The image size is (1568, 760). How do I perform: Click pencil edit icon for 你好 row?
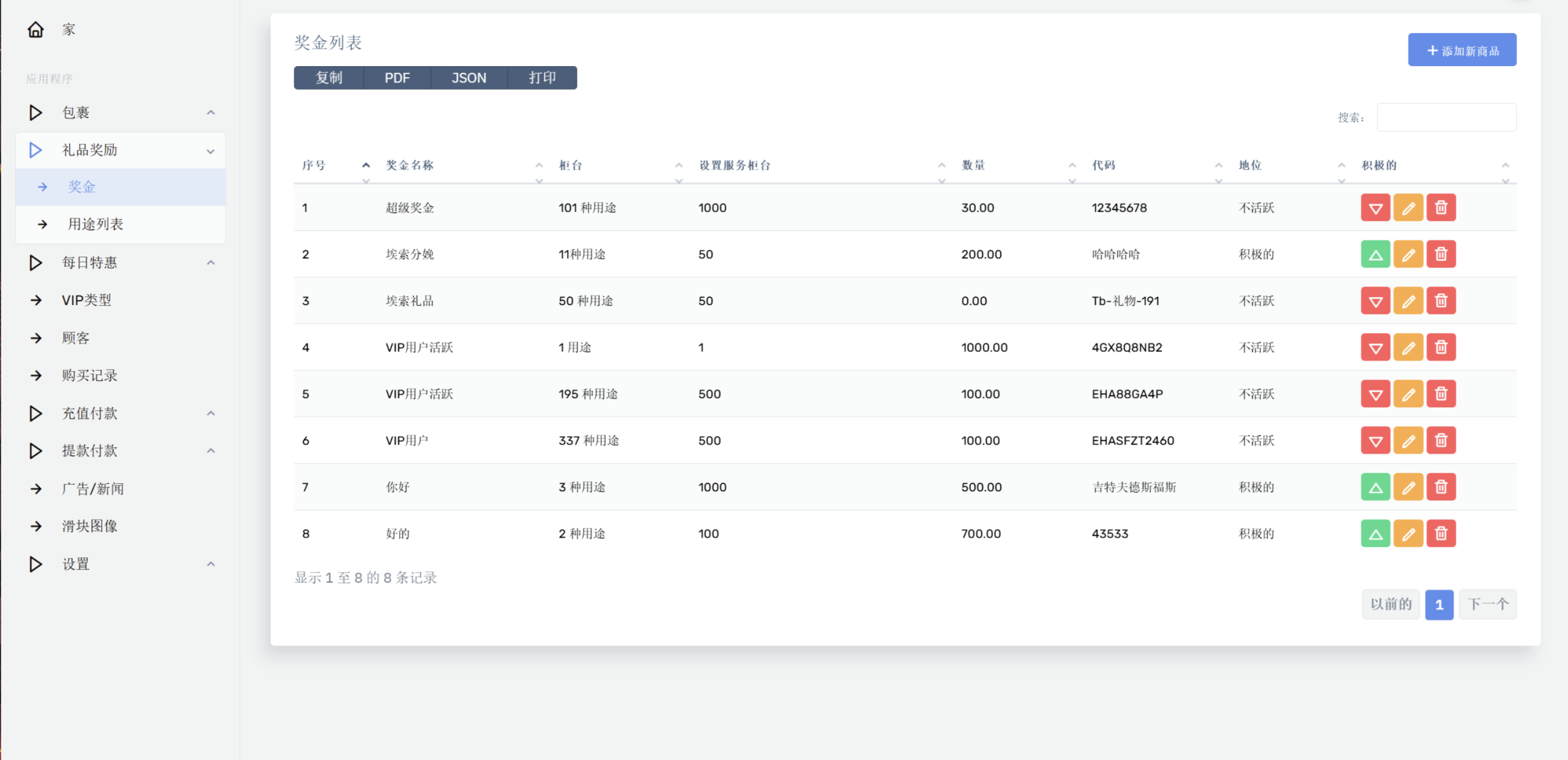point(1408,487)
